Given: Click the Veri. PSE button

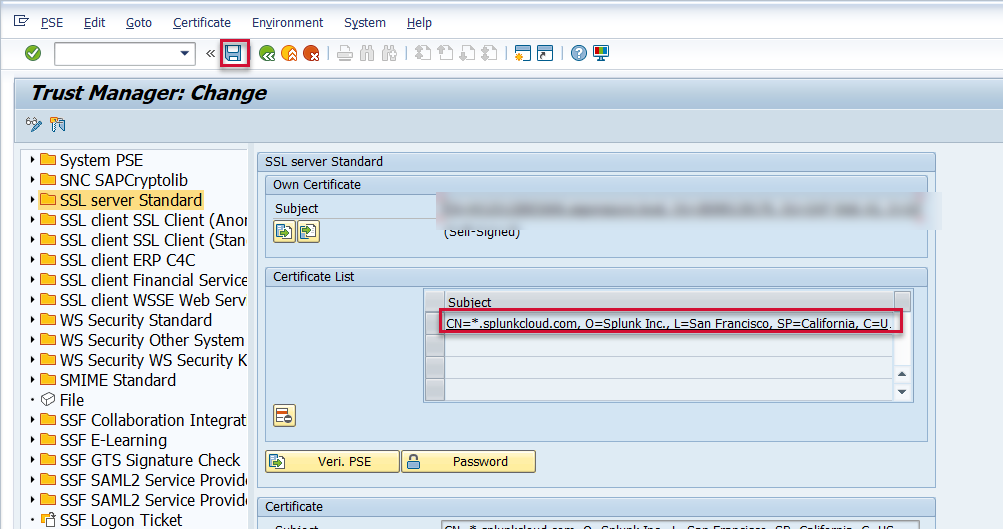Looking at the screenshot, I should click(x=332, y=461).
